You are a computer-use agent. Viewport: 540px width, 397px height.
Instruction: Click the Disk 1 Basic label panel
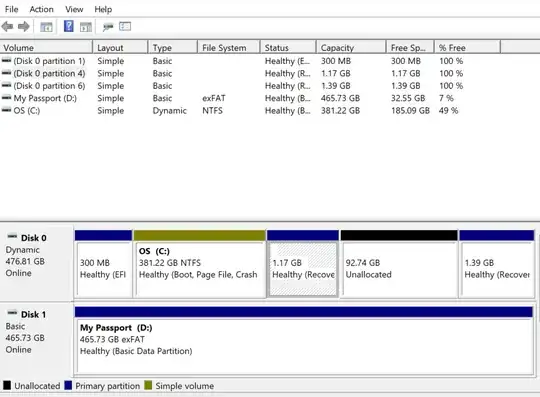pos(37,339)
